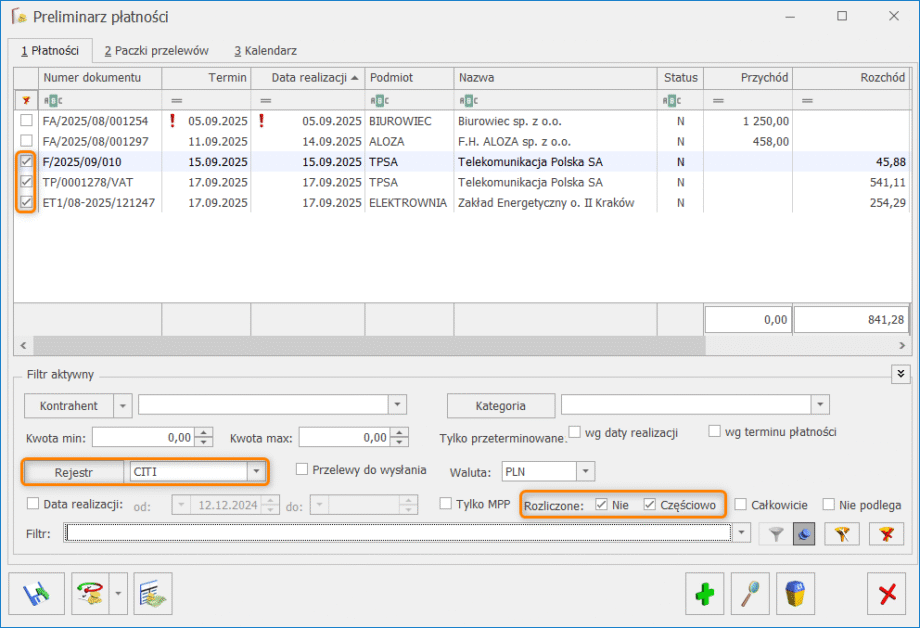This screenshot has height=628, width=920.
Task: Click the magnifying glass preview icon
Action: click(x=750, y=594)
